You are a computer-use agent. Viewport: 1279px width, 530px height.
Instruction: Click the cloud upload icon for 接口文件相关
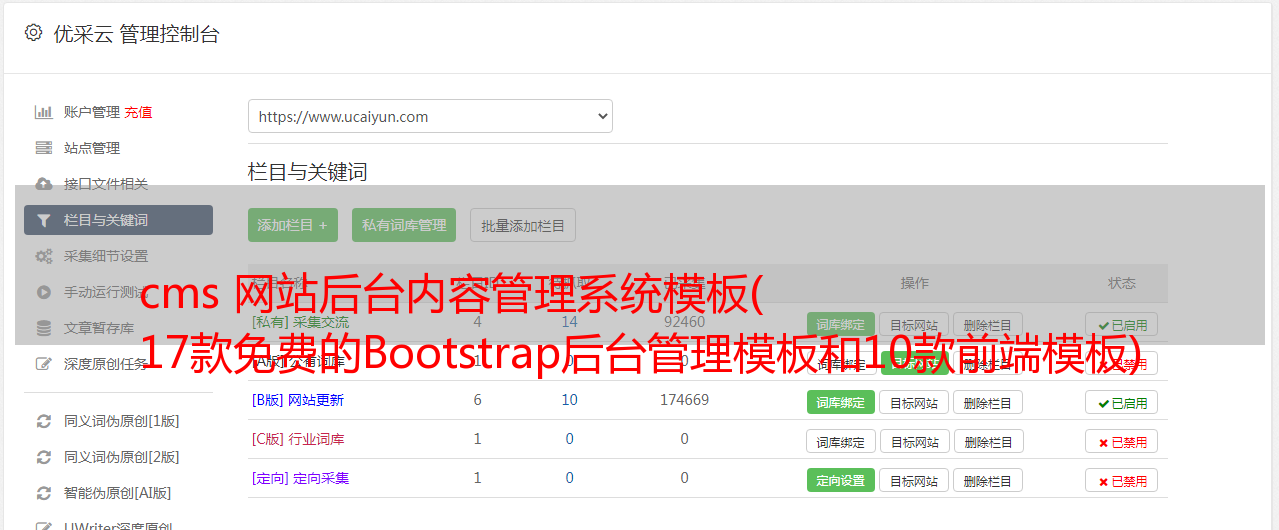click(43, 184)
